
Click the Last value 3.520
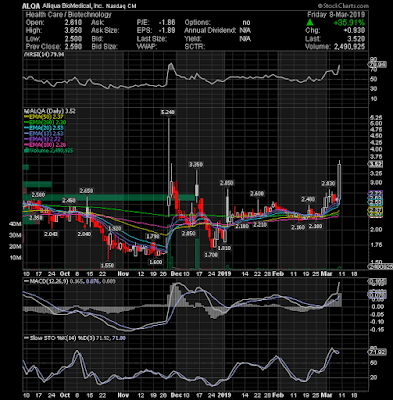356,39
